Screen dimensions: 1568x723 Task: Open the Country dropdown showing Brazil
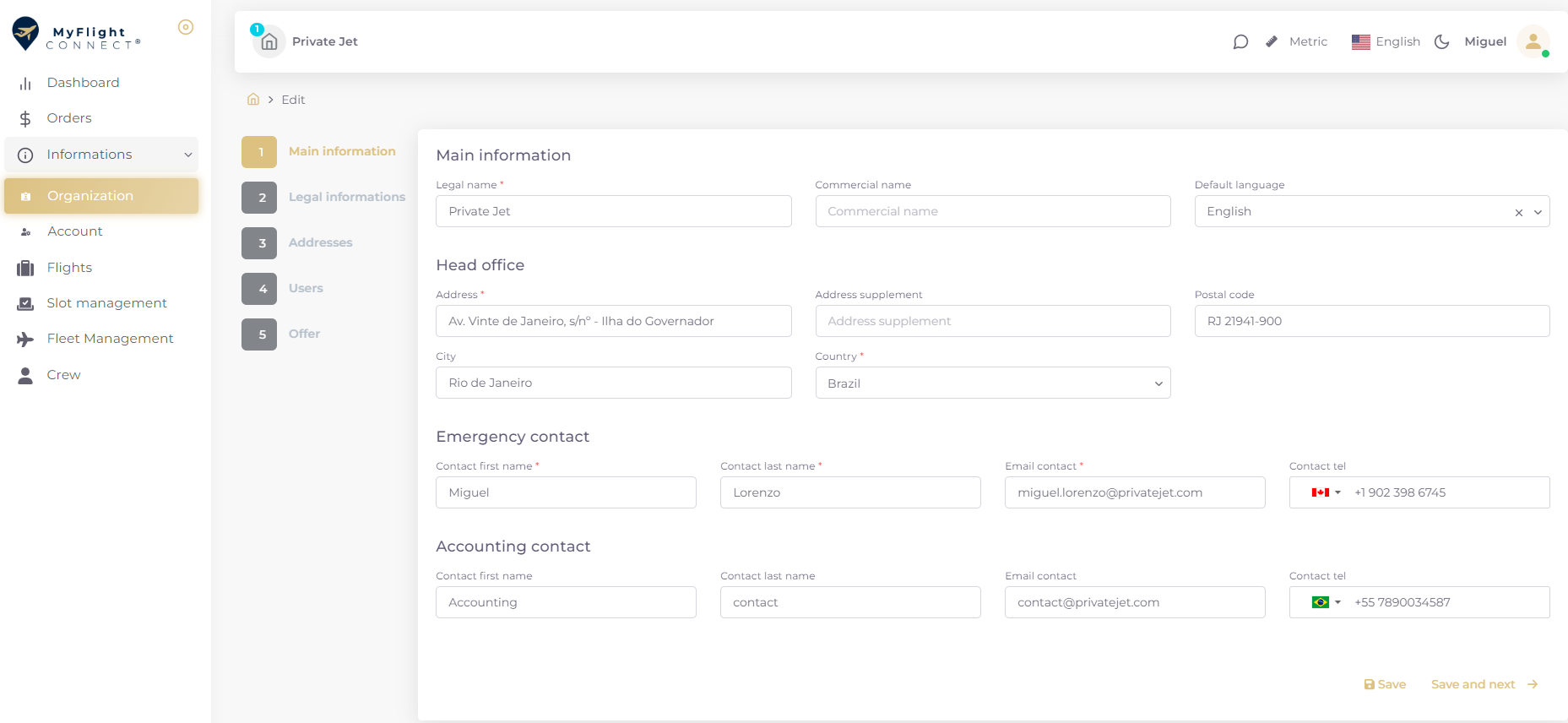click(992, 383)
